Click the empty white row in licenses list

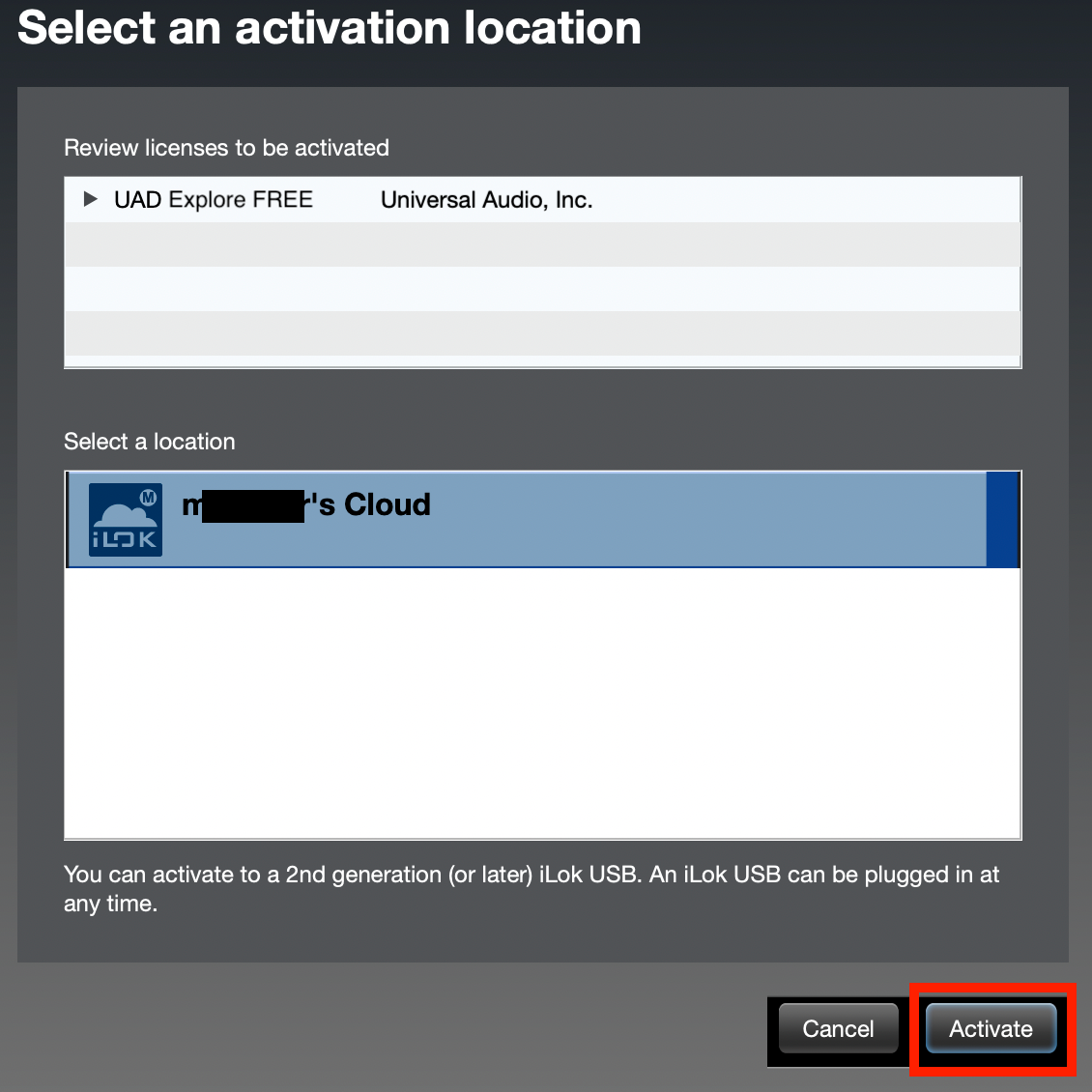point(542,289)
